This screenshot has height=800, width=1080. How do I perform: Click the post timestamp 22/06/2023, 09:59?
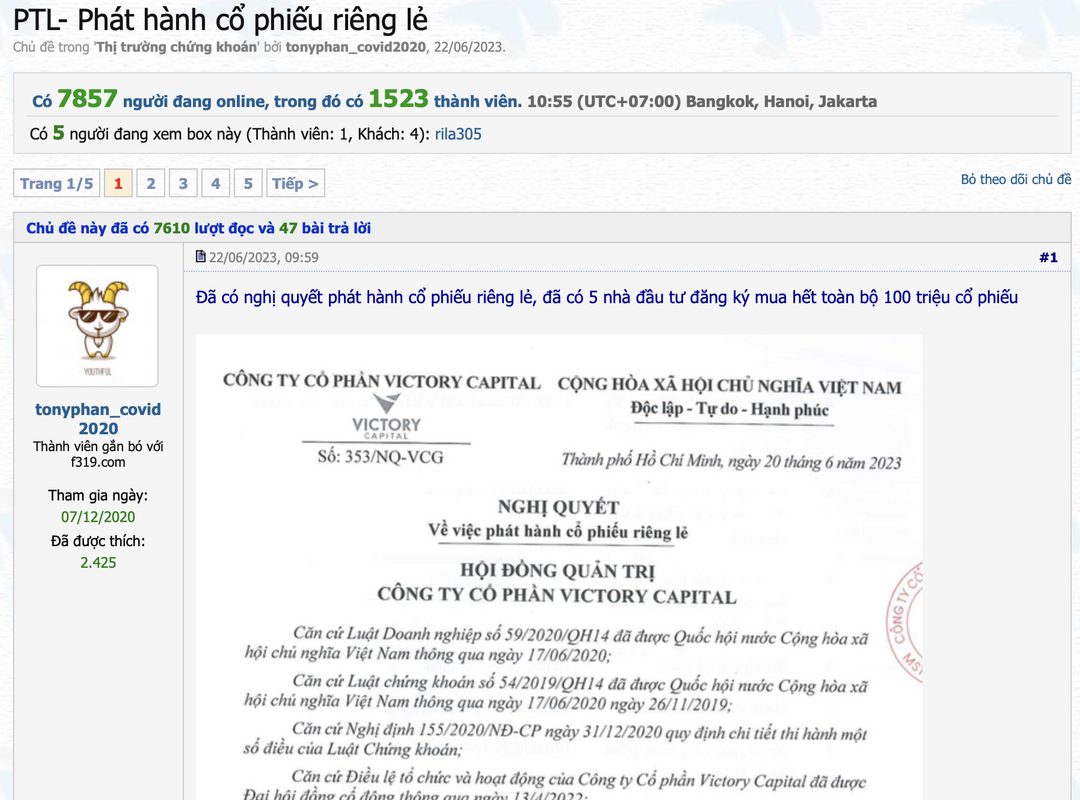(263, 258)
